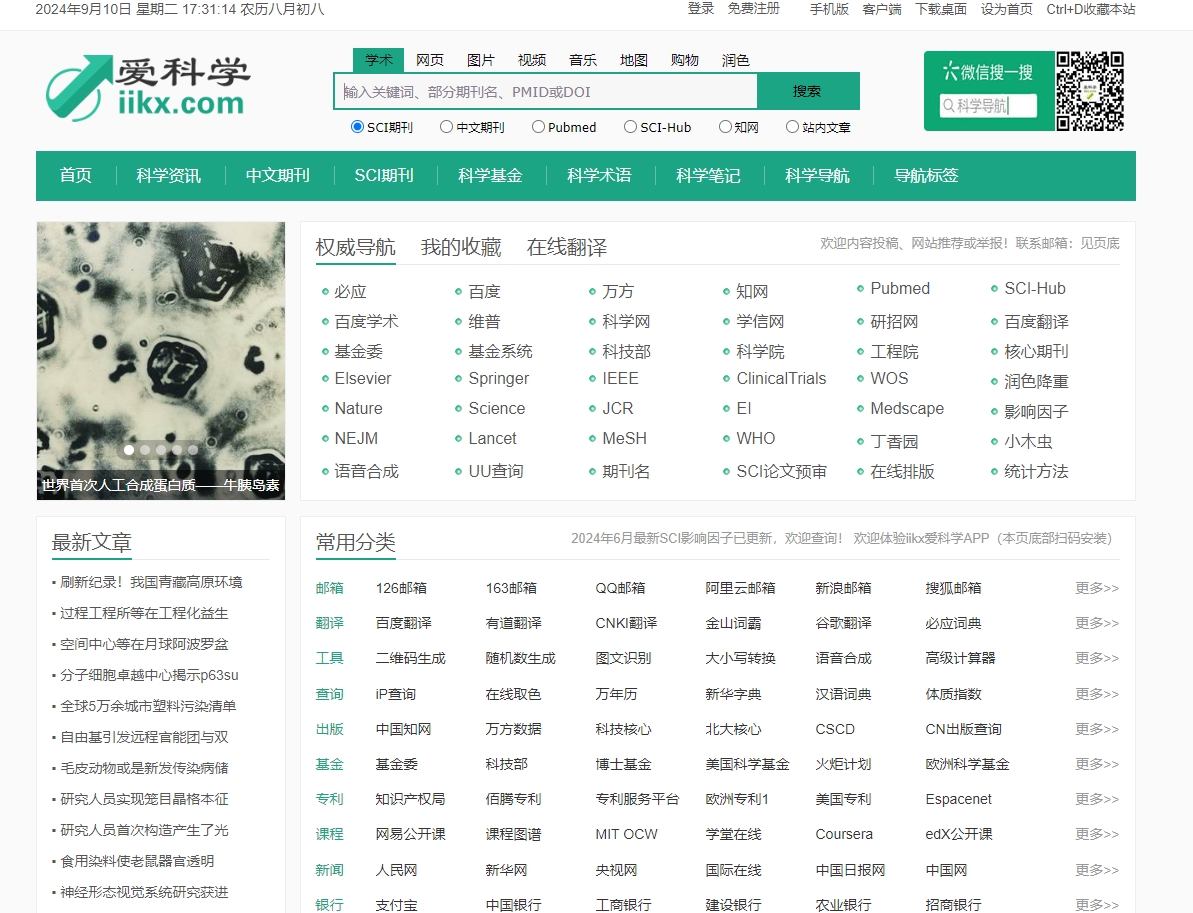This screenshot has height=913, width=1193.
Task: Select the SCI期刊 radio option
Action: tap(357, 127)
